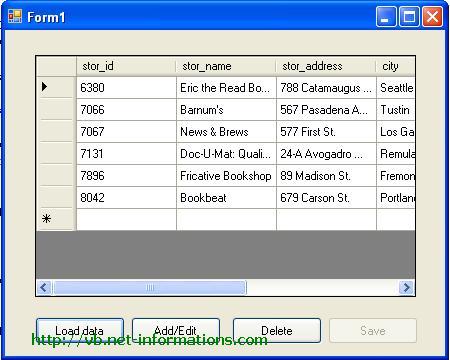Click the Tustin city cell
450x360 pixels.
[396, 110]
